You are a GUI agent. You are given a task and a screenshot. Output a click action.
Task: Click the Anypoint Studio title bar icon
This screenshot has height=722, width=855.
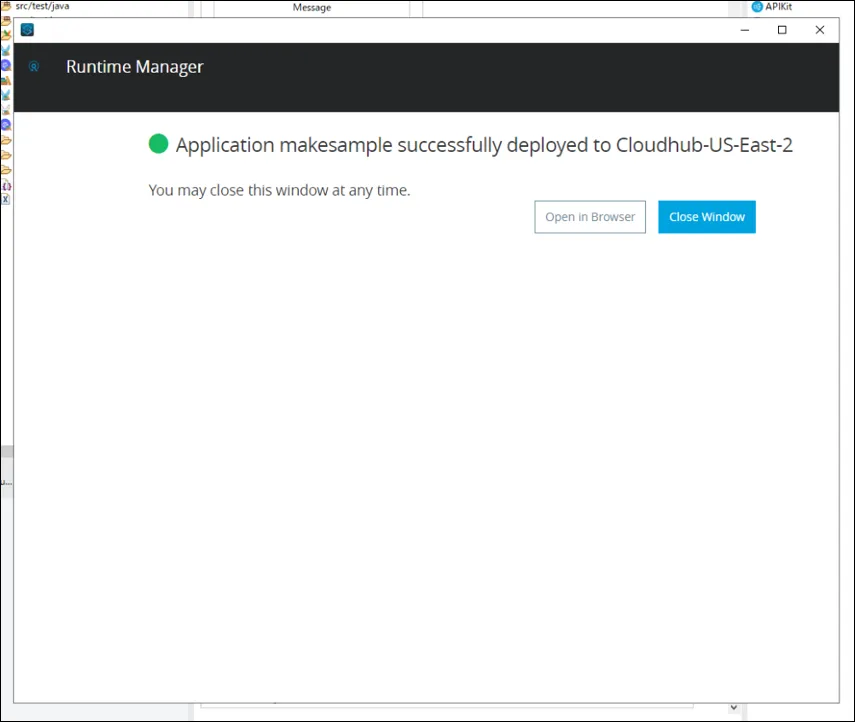[x=27, y=29]
